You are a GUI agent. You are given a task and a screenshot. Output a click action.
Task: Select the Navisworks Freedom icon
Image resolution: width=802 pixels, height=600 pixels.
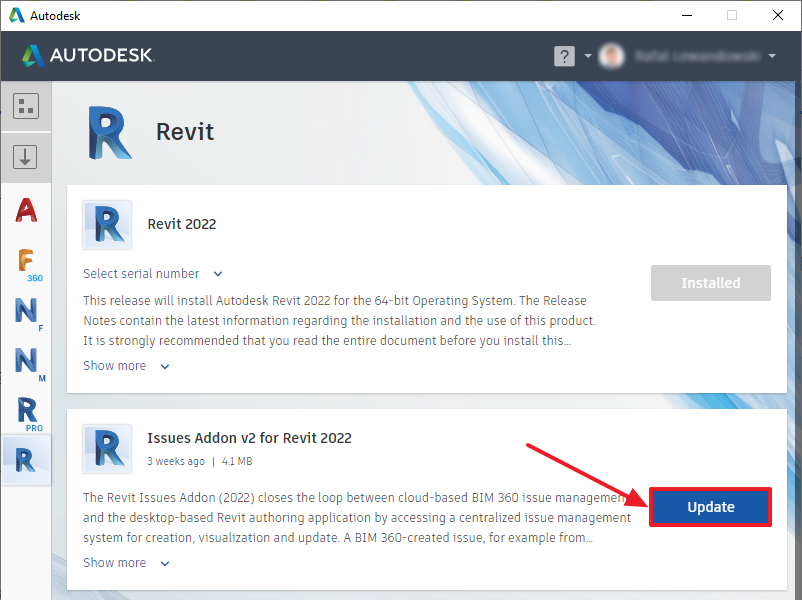26,311
